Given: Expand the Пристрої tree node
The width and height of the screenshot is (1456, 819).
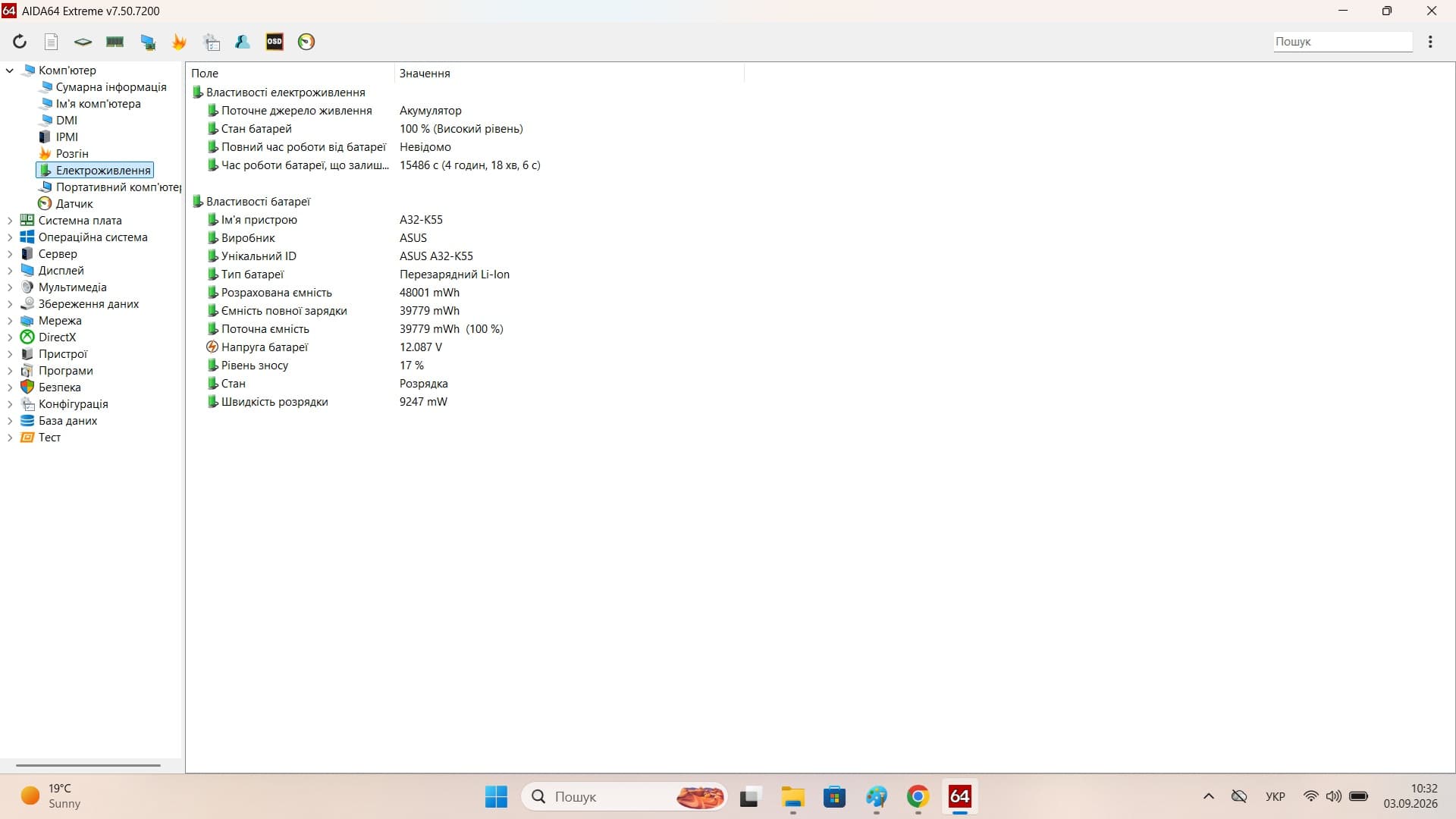Looking at the screenshot, I should coord(10,354).
